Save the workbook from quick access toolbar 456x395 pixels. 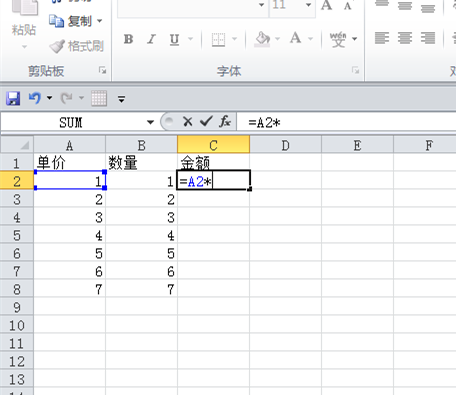coord(13,98)
